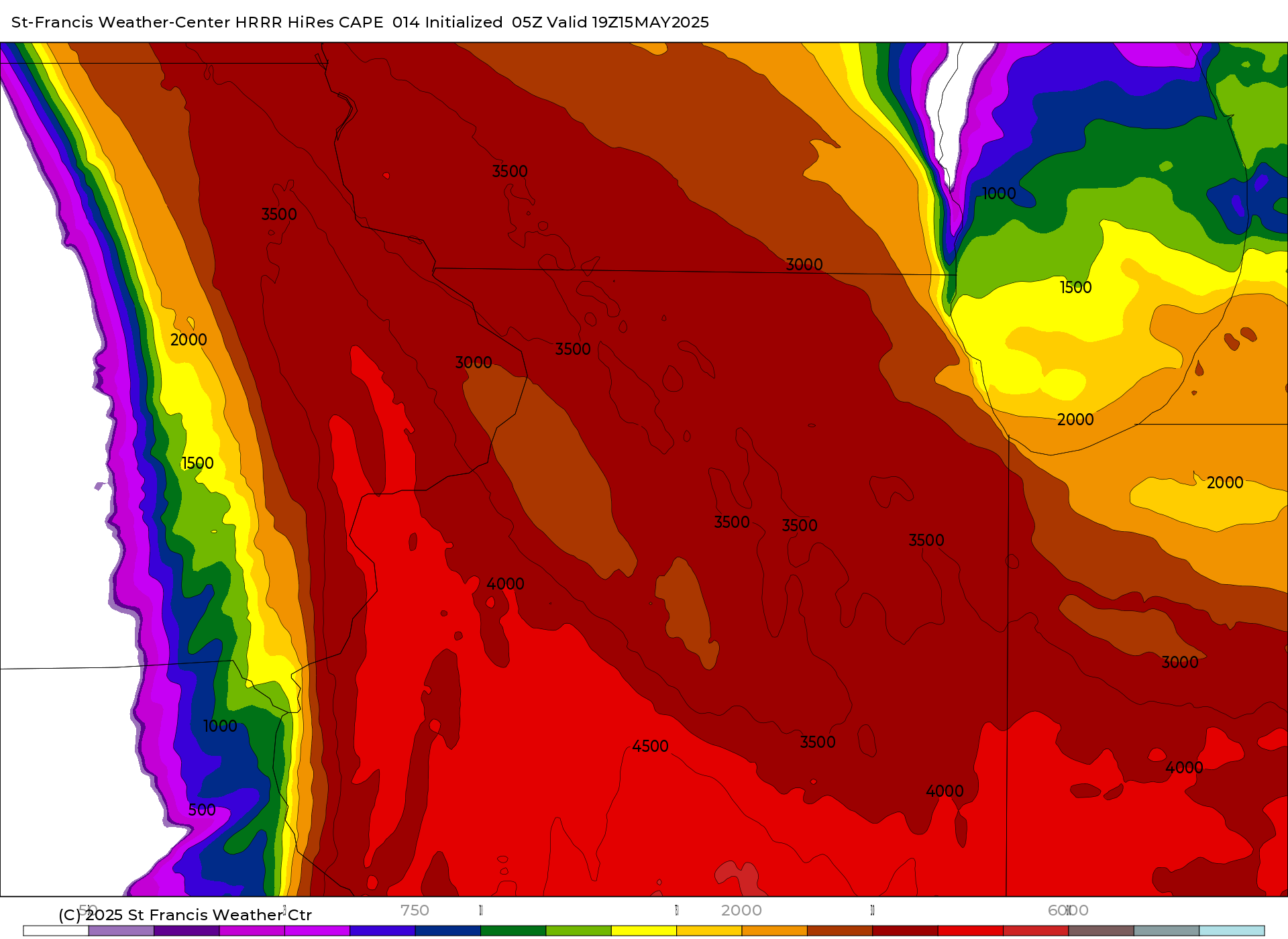Click the gray 6000 legend scale label
Image resolution: width=1288 pixels, height=939 pixels.
click(1068, 910)
